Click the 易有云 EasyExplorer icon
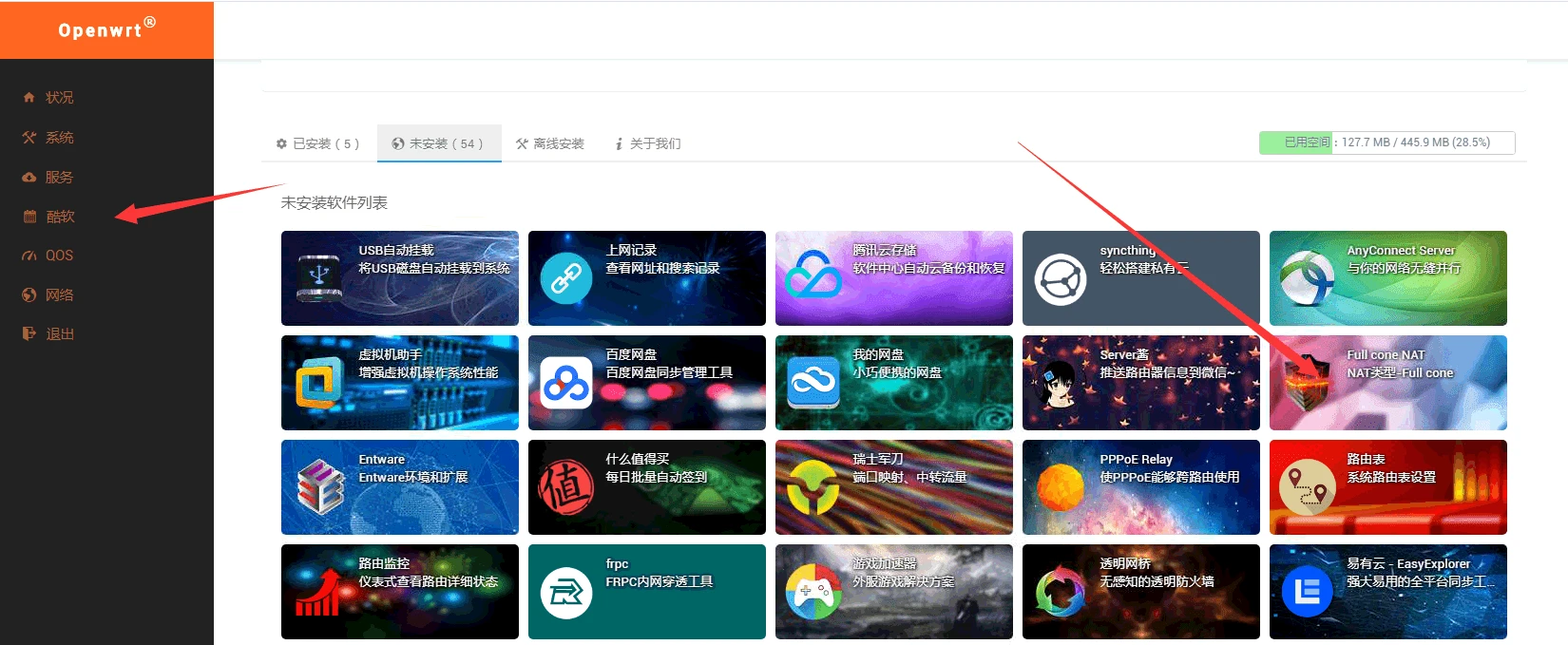 pyautogui.click(x=1308, y=592)
